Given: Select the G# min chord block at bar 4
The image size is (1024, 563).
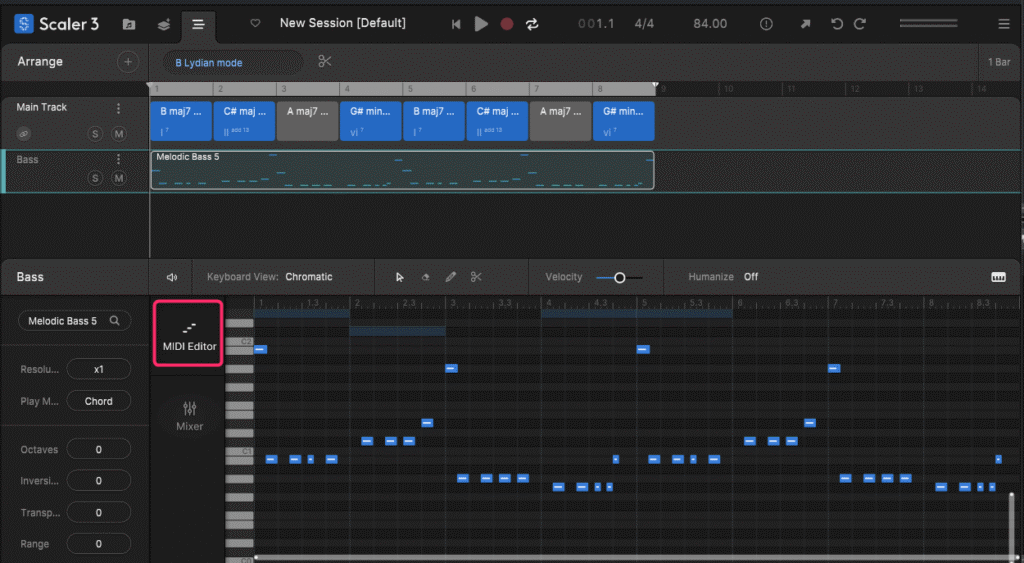Looking at the screenshot, I should tap(370, 120).
